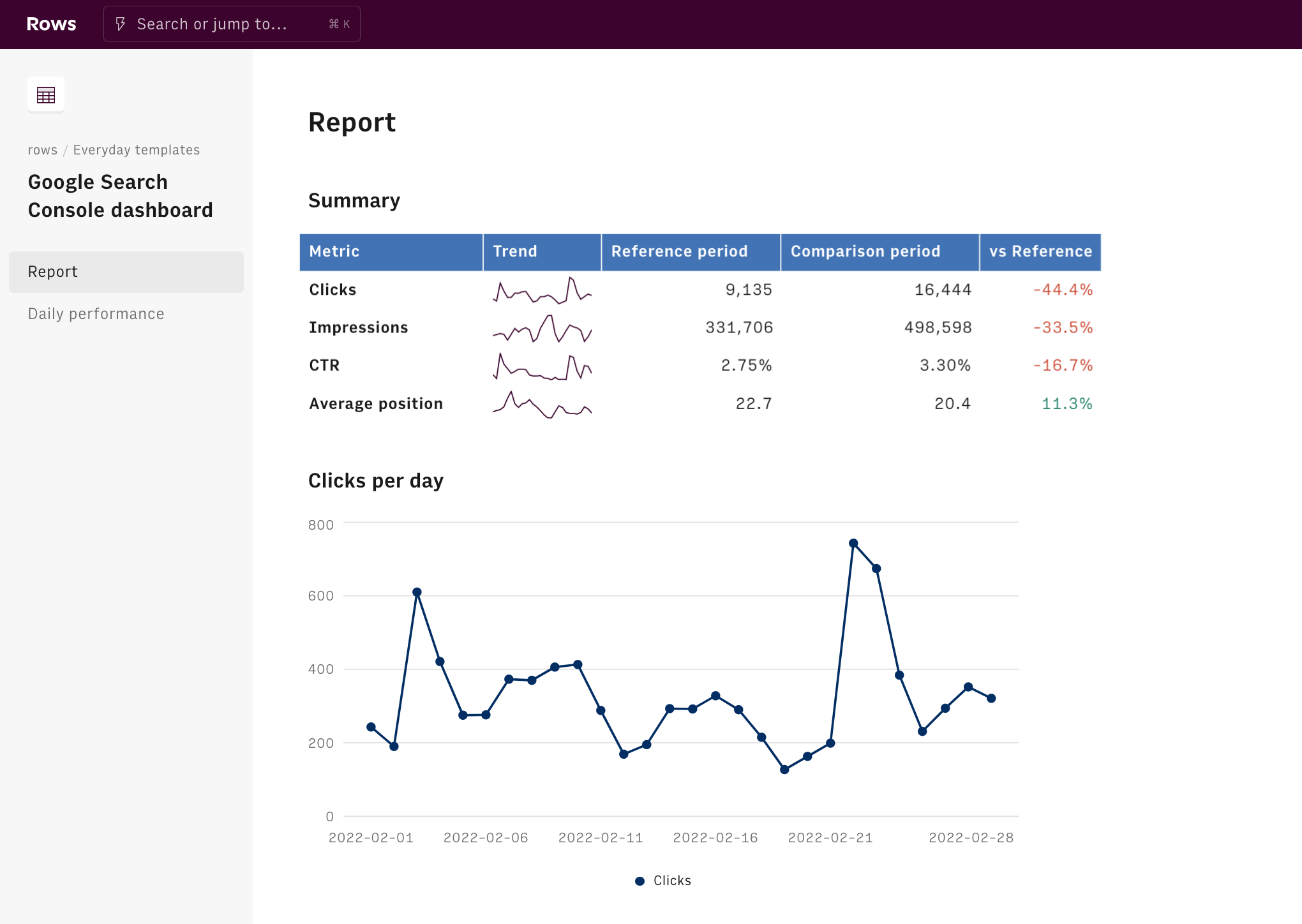Switch to the Daily performance page
The width and height of the screenshot is (1302, 924).
pyautogui.click(x=96, y=313)
